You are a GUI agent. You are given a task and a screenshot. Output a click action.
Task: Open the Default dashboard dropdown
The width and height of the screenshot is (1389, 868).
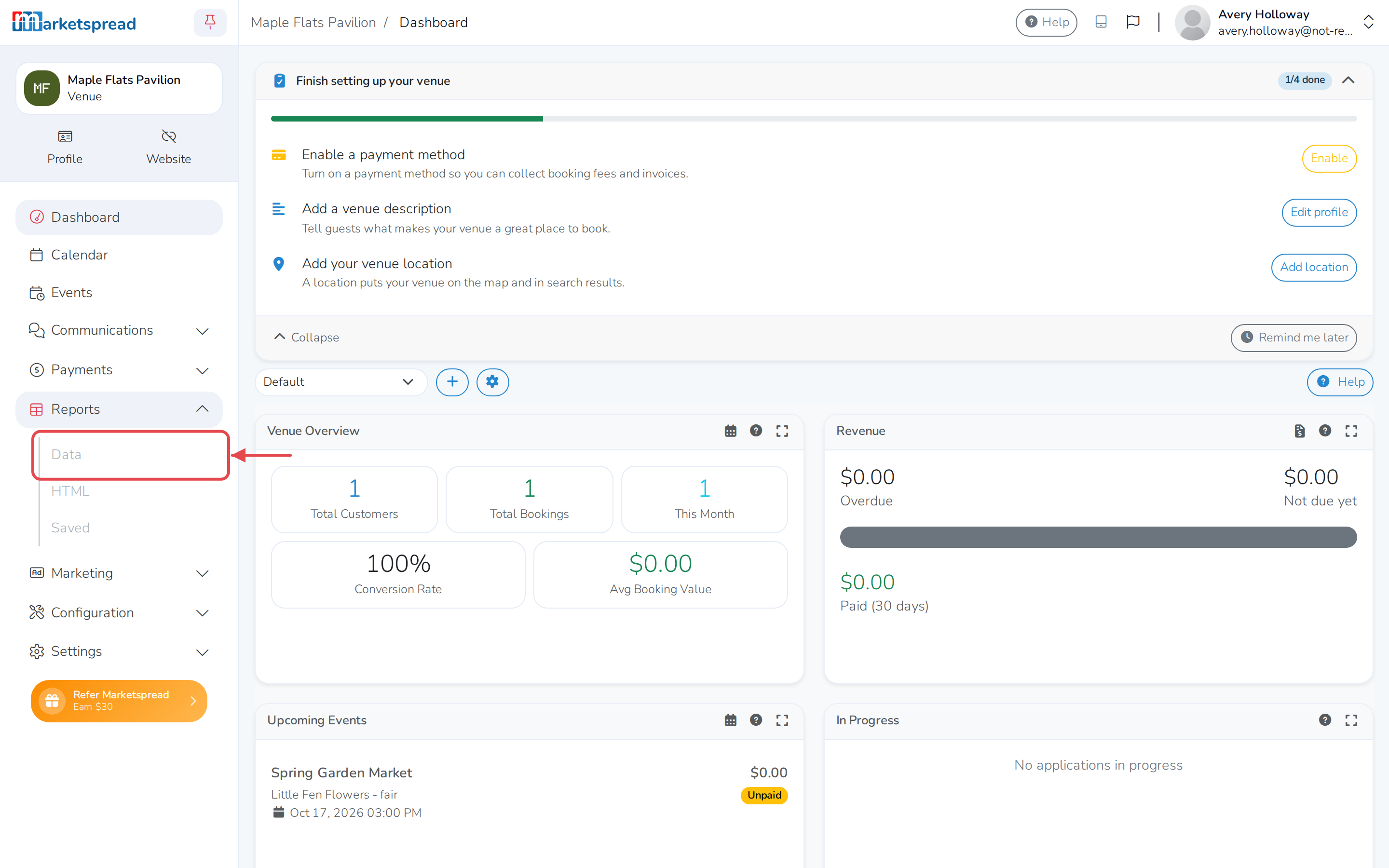341,382
